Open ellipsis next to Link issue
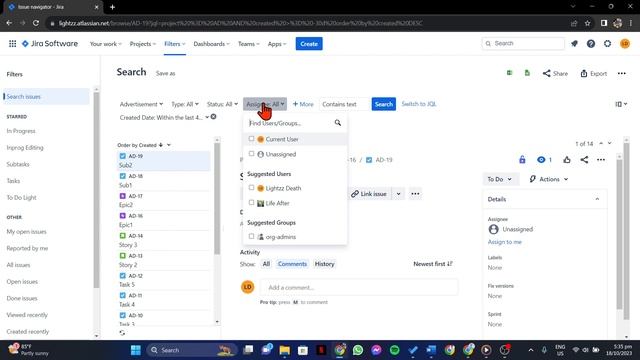This screenshot has width=640, height=360. click(415, 194)
